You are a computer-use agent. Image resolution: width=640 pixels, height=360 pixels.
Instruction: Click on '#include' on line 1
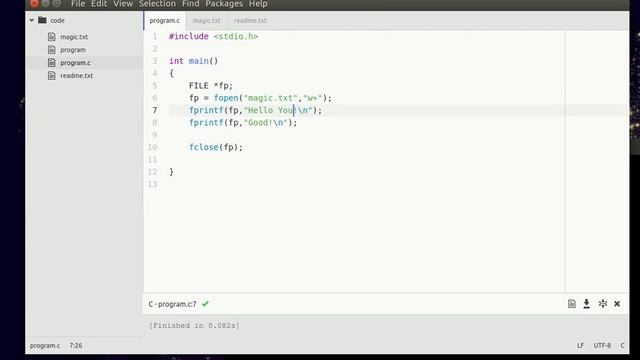(x=189, y=36)
